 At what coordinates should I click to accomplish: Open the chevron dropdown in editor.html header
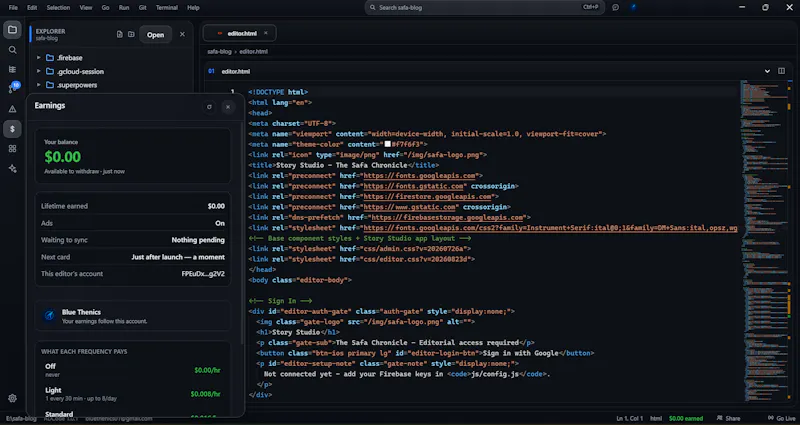(767, 71)
